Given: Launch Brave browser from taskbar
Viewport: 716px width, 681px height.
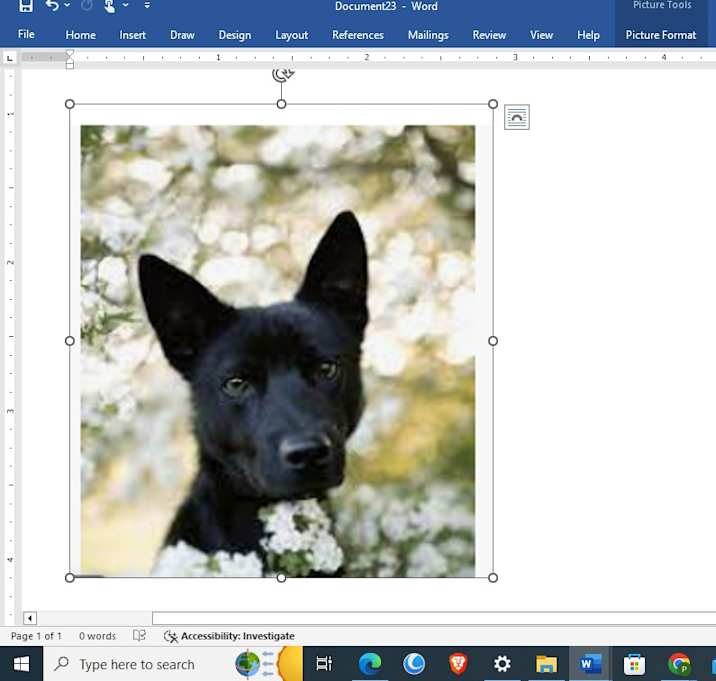Looking at the screenshot, I should point(458,664).
